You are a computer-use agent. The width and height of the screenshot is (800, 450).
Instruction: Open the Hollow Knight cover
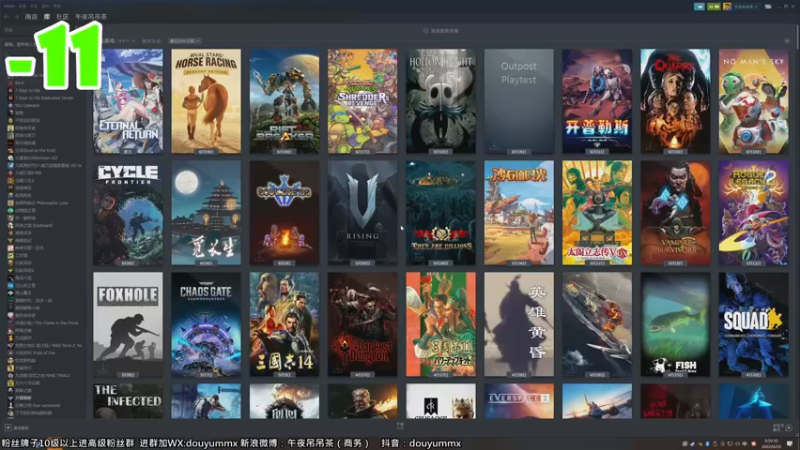click(441, 101)
